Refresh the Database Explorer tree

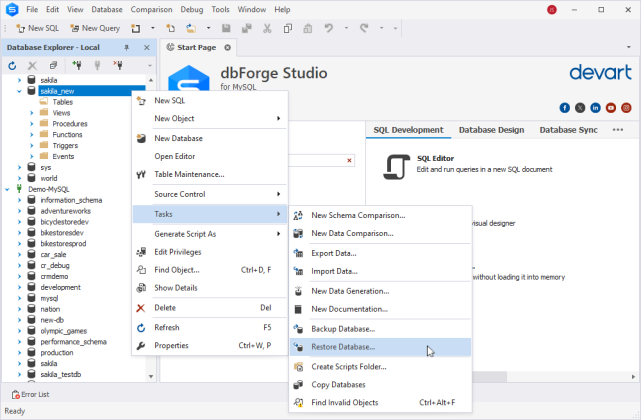click(13, 65)
